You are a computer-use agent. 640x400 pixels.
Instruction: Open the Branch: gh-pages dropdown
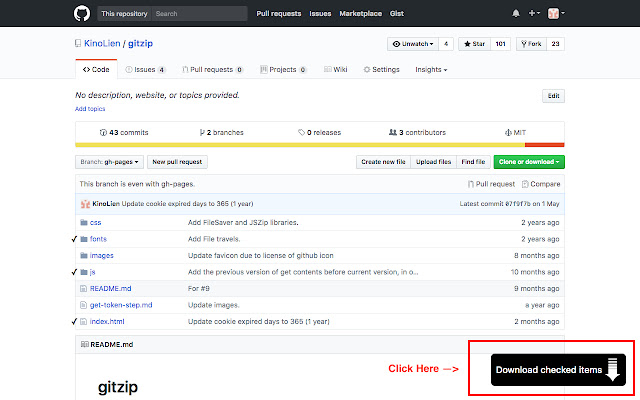coord(108,161)
